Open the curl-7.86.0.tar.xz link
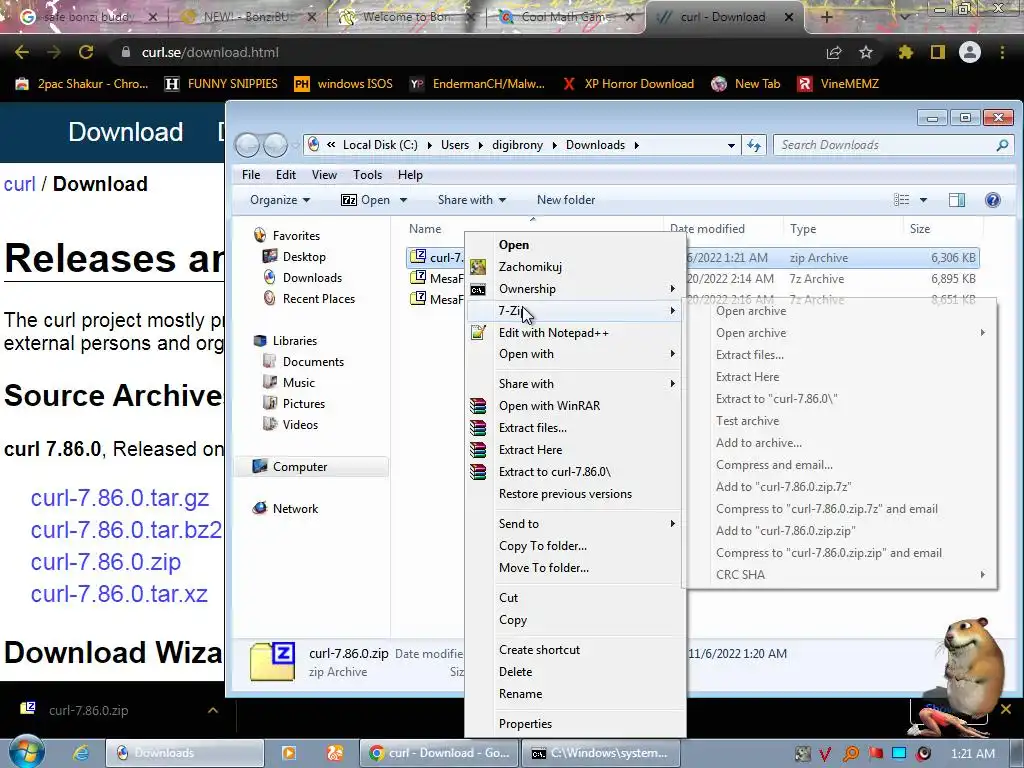1024x768 pixels. pos(119,594)
